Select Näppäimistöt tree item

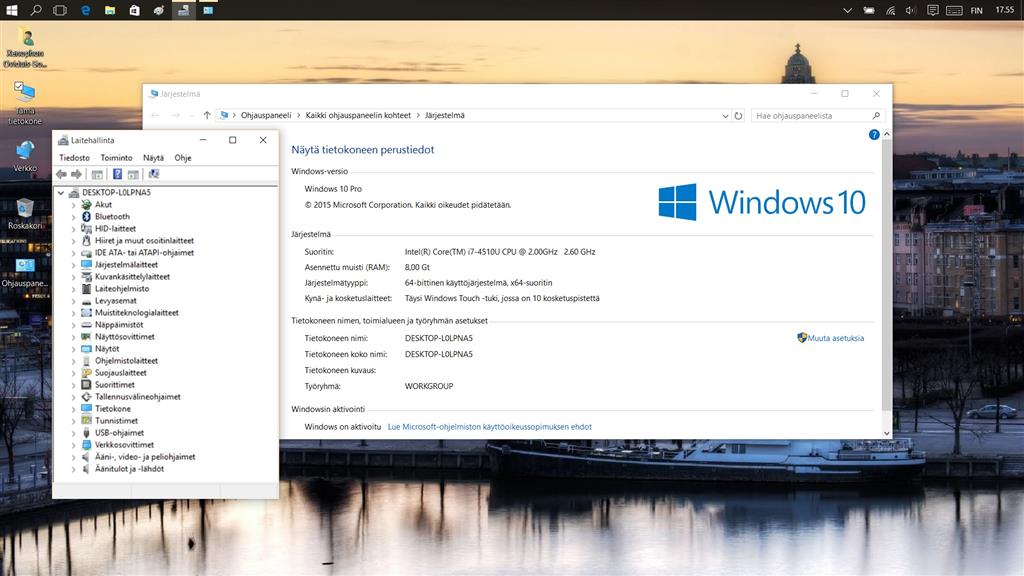tap(119, 325)
